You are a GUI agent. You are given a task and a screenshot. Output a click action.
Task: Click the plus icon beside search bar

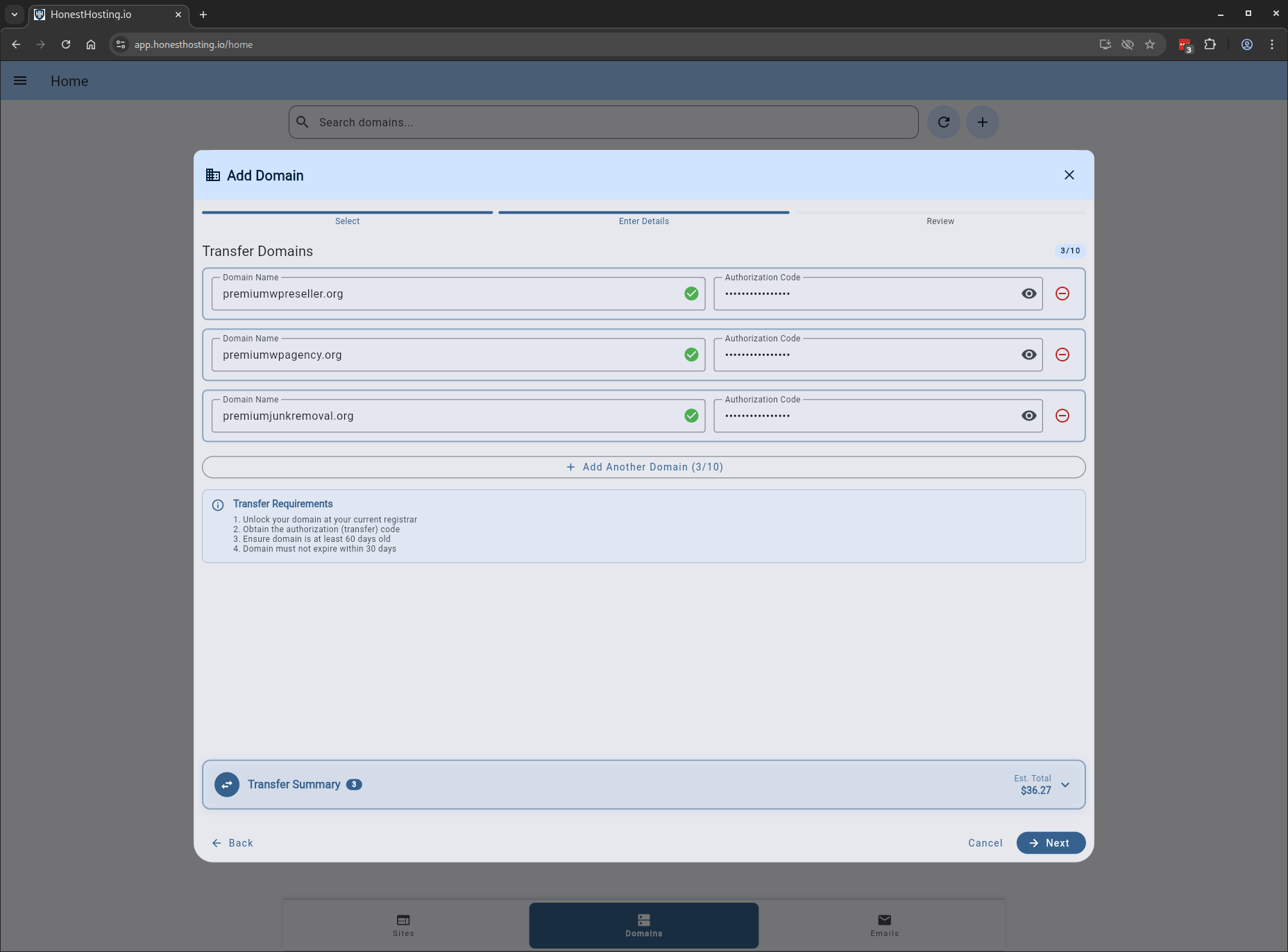982,122
